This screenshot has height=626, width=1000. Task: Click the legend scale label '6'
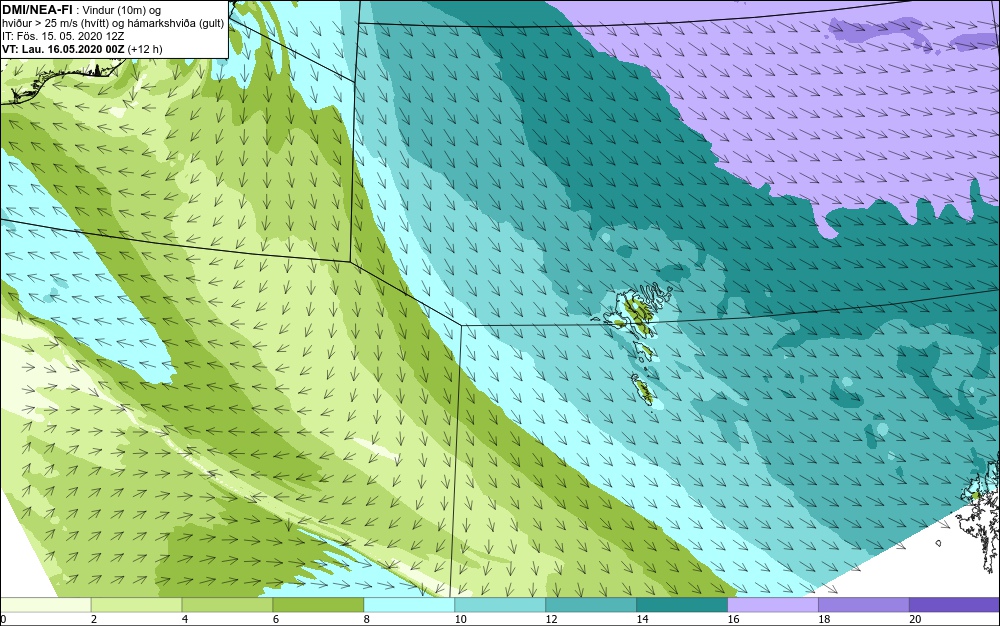[276, 619]
